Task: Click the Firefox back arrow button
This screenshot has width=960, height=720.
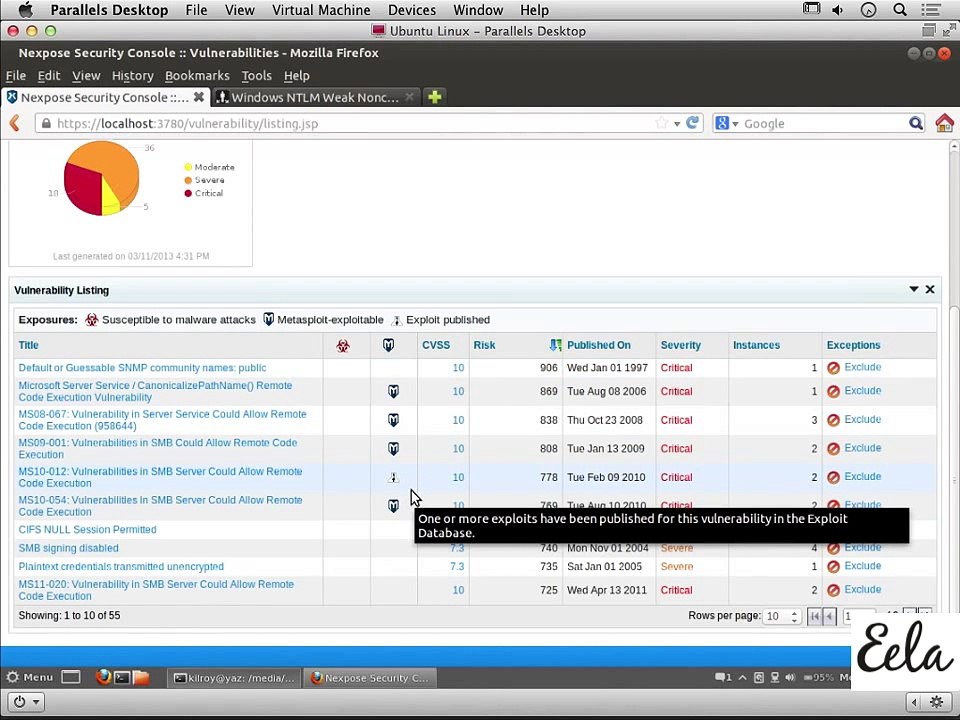Action: (15, 123)
